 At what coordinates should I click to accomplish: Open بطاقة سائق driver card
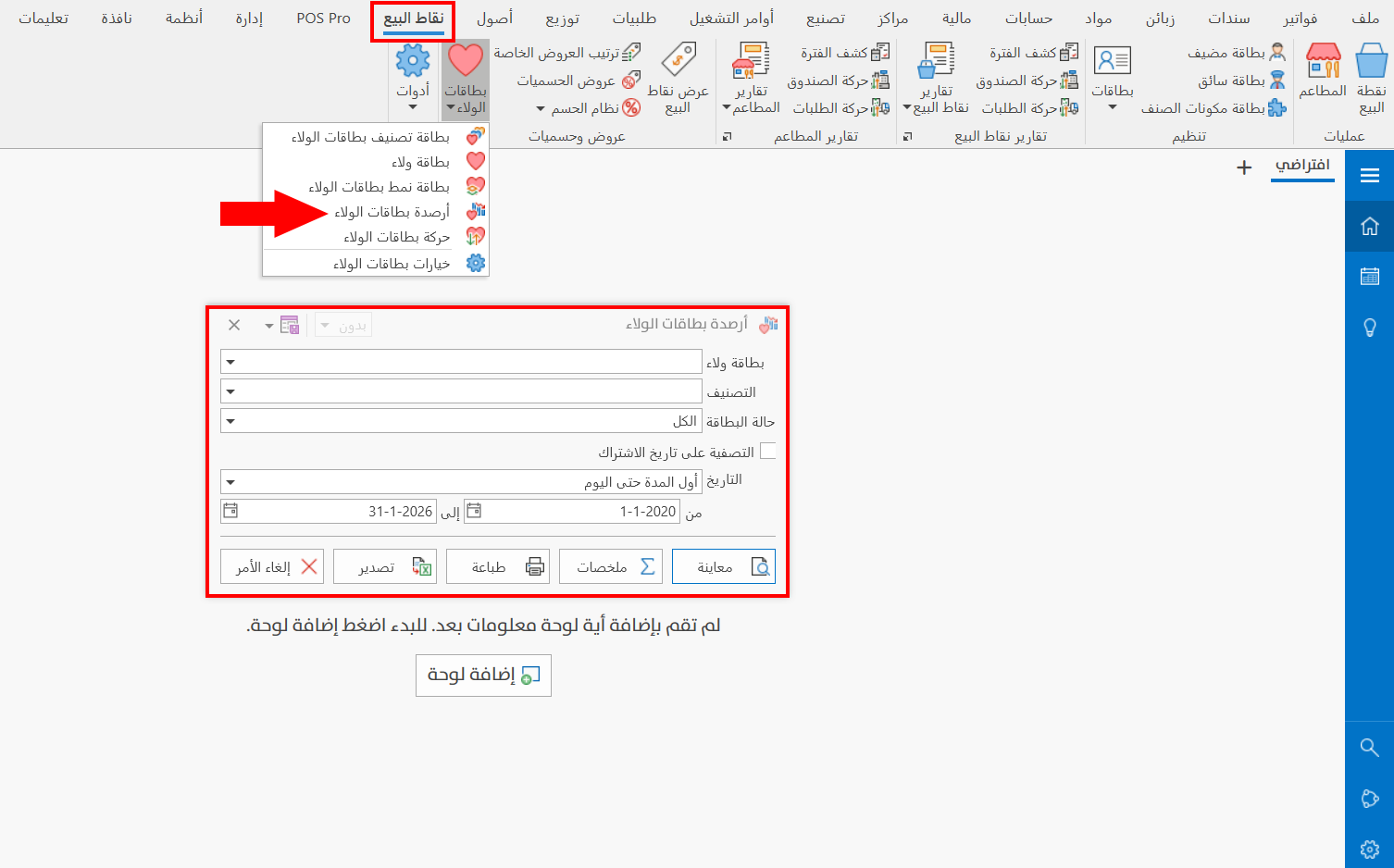click(x=1241, y=81)
